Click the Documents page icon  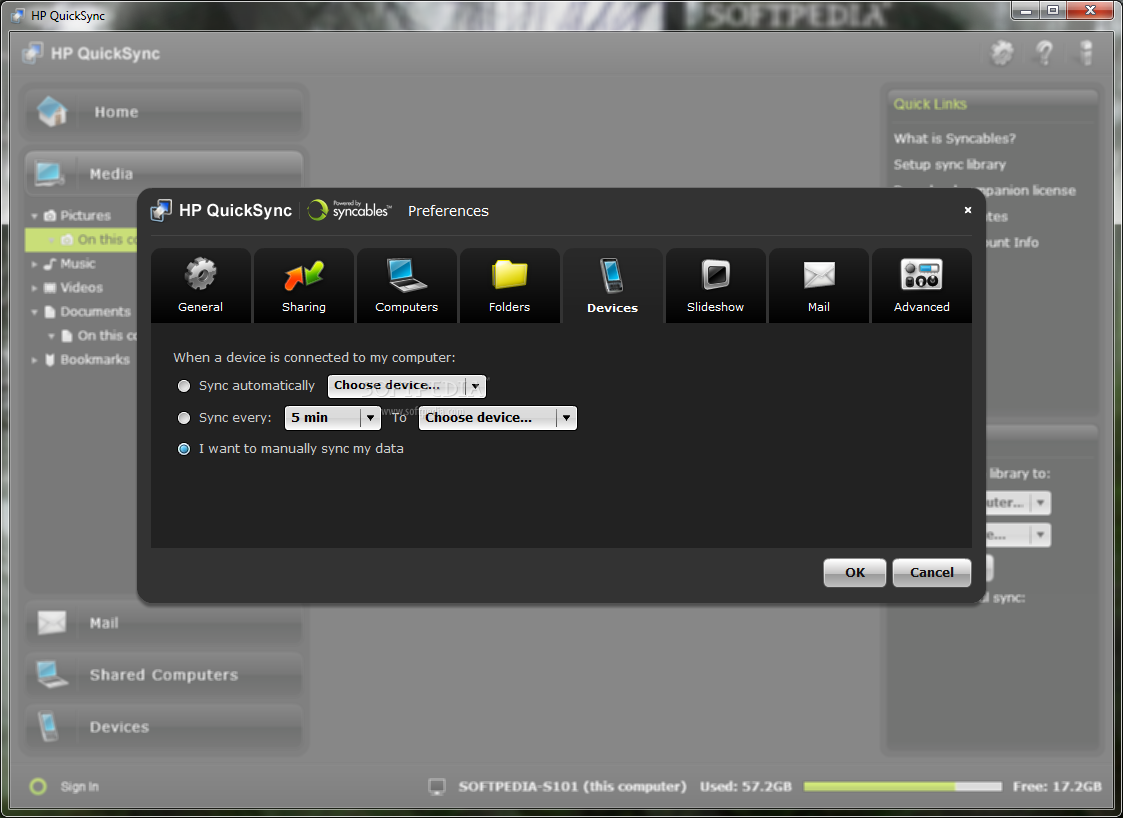tap(50, 312)
